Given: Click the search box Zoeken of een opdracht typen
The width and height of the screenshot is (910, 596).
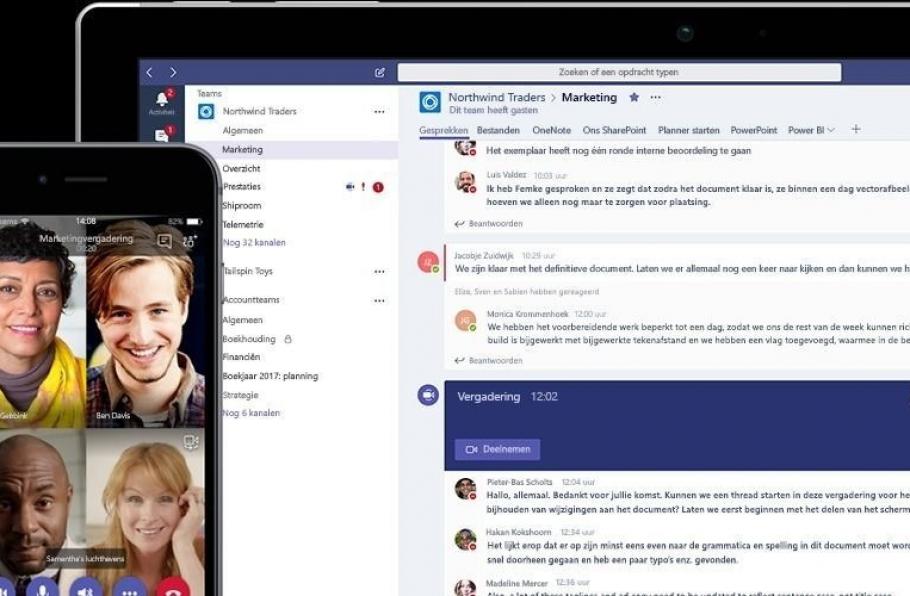Looking at the screenshot, I should [619, 73].
